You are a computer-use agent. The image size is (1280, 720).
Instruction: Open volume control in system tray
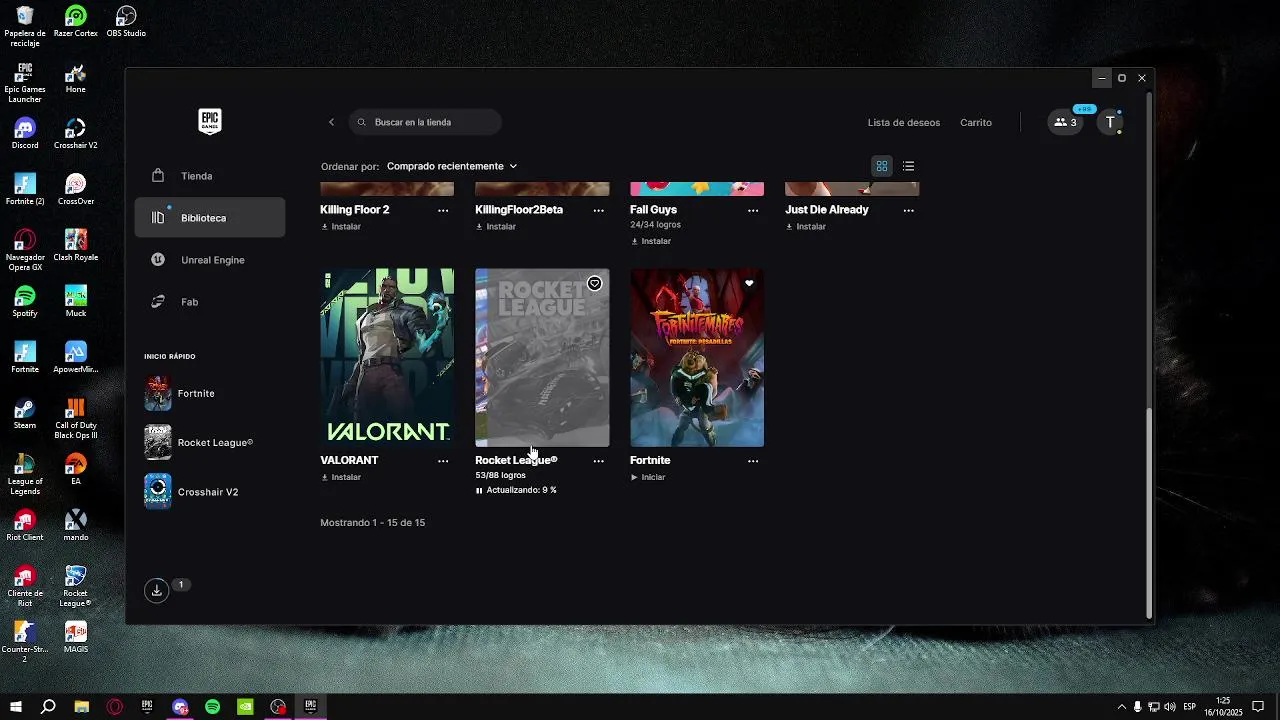point(1170,706)
